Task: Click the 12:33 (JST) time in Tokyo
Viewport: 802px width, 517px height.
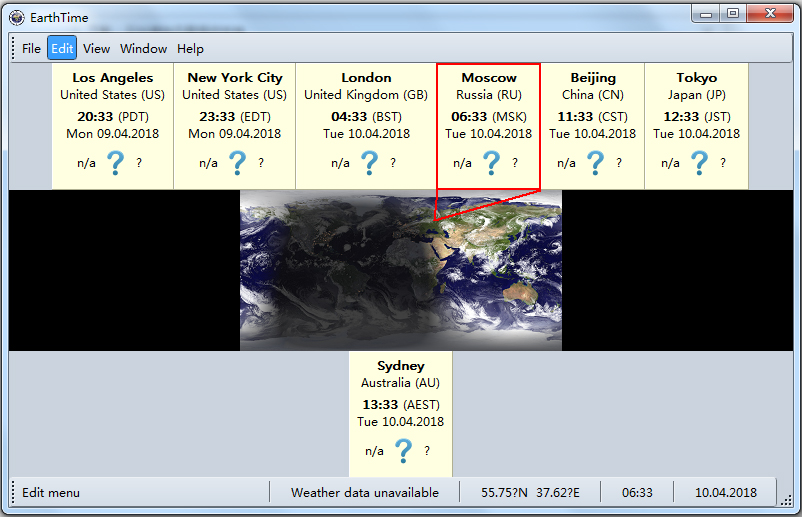Action: [x=697, y=117]
